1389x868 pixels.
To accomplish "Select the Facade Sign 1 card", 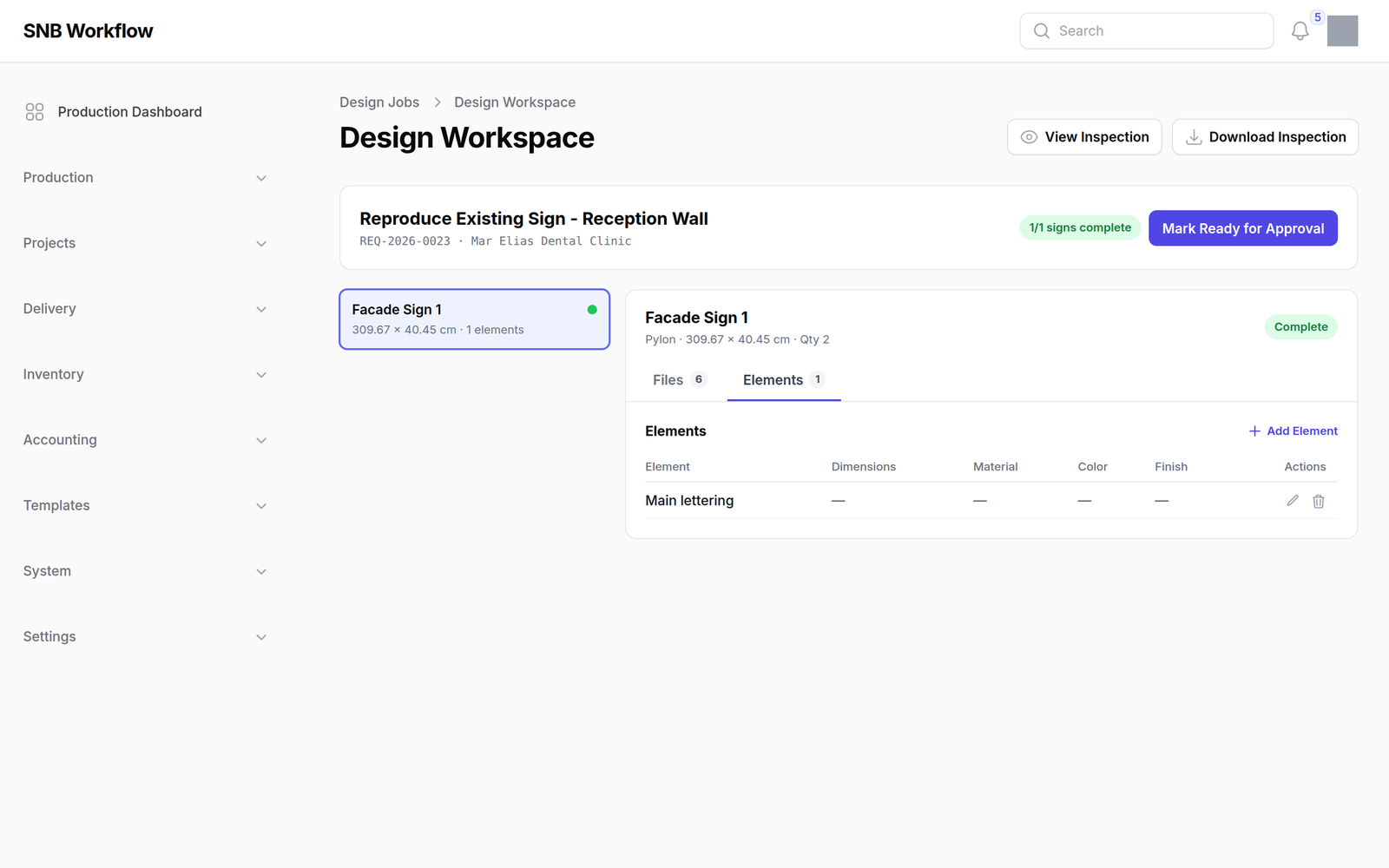I will (x=475, y=319).
